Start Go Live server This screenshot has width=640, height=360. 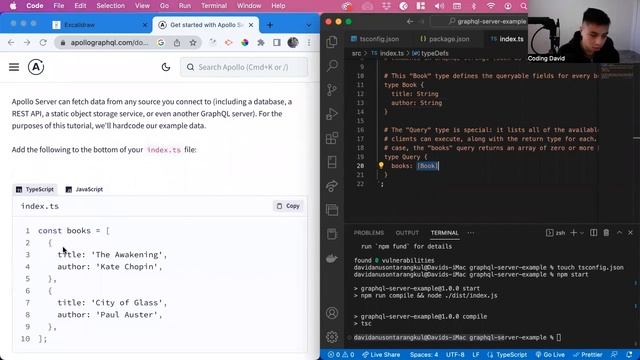550,355
